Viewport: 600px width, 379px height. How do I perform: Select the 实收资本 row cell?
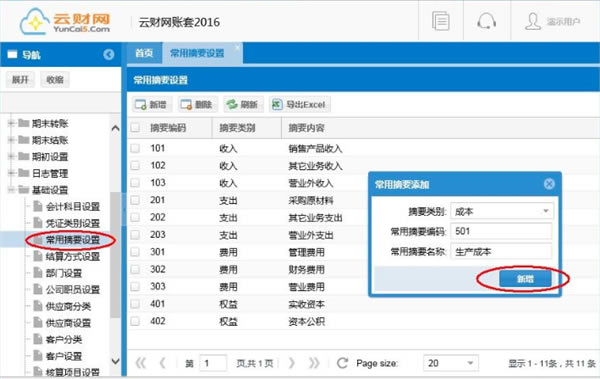coord(306,304)
